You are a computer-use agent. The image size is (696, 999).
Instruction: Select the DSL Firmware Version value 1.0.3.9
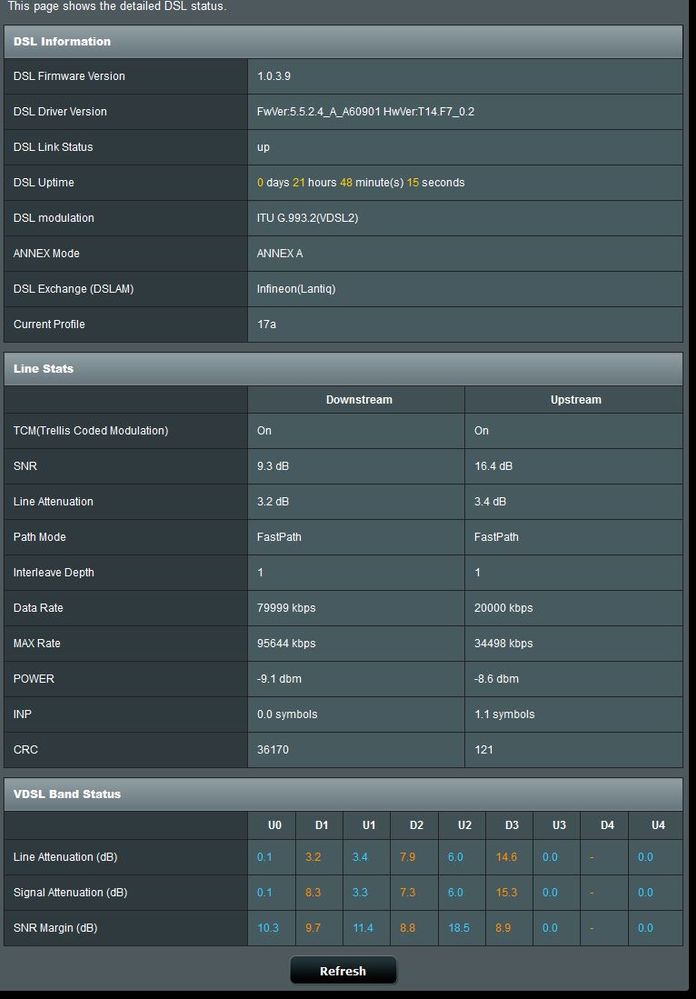coord(274,77)
